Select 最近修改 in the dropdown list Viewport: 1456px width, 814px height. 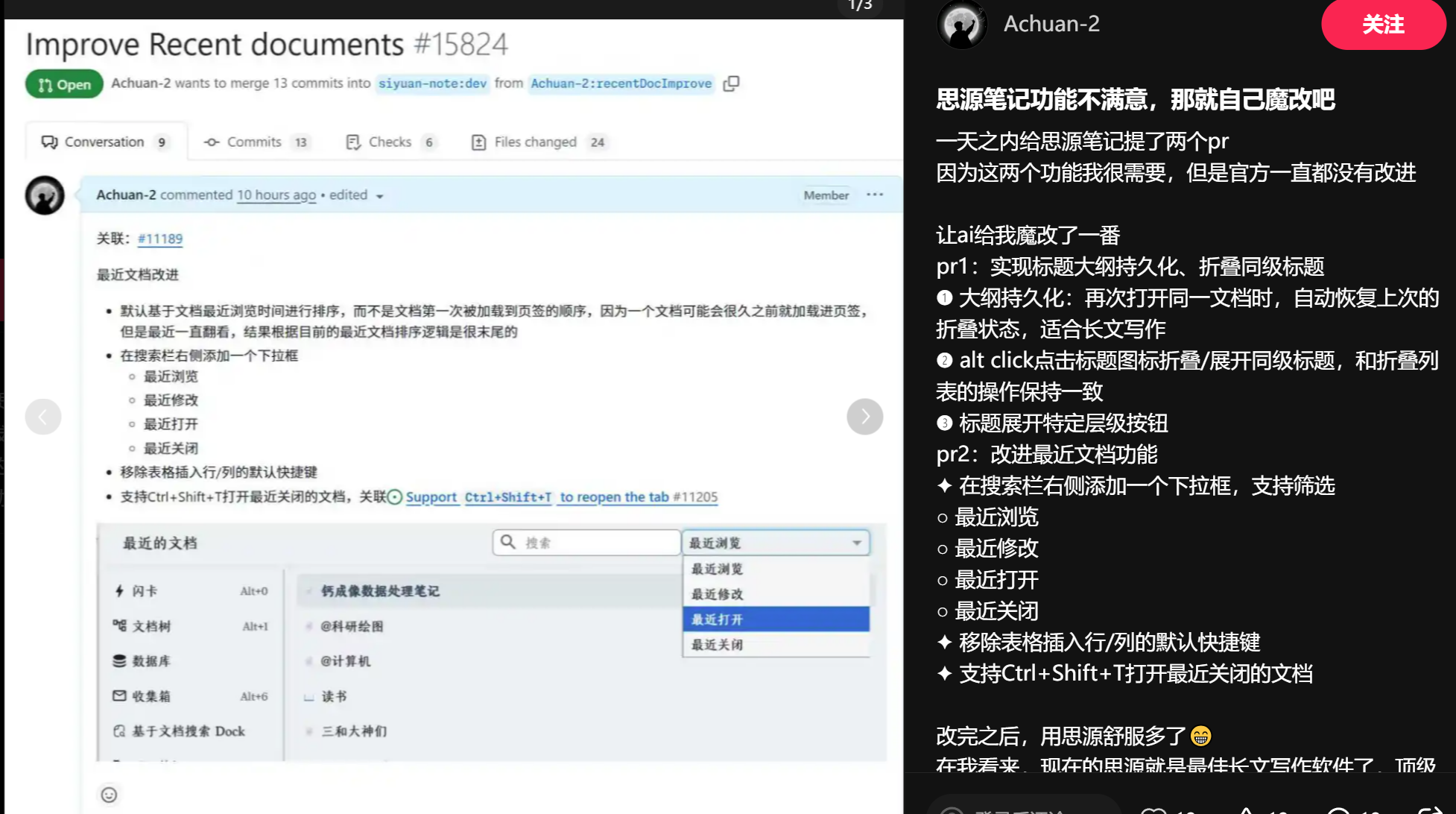pyautogui.click(x=775, y=594)
